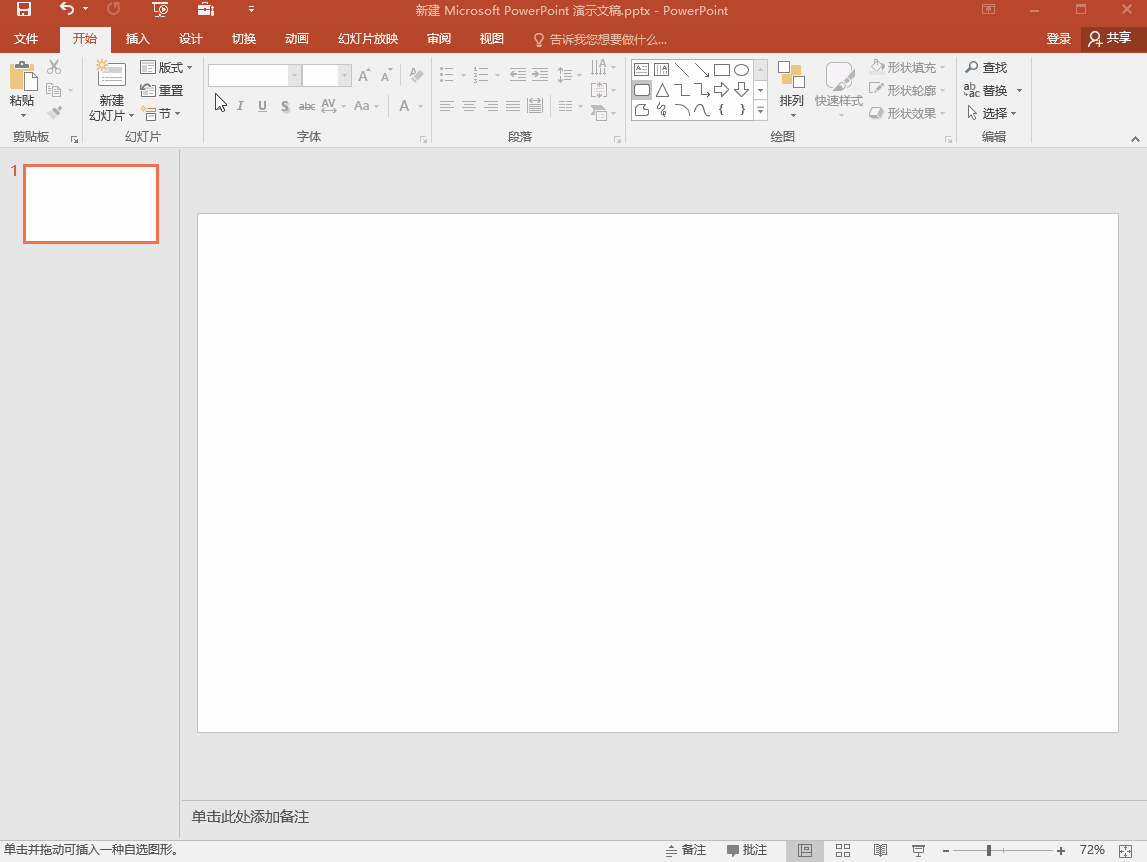Click the scissors Cut icon
The height and width of the screenshot is (862, 1147).
pyautogui.click(x=54, y=67)
